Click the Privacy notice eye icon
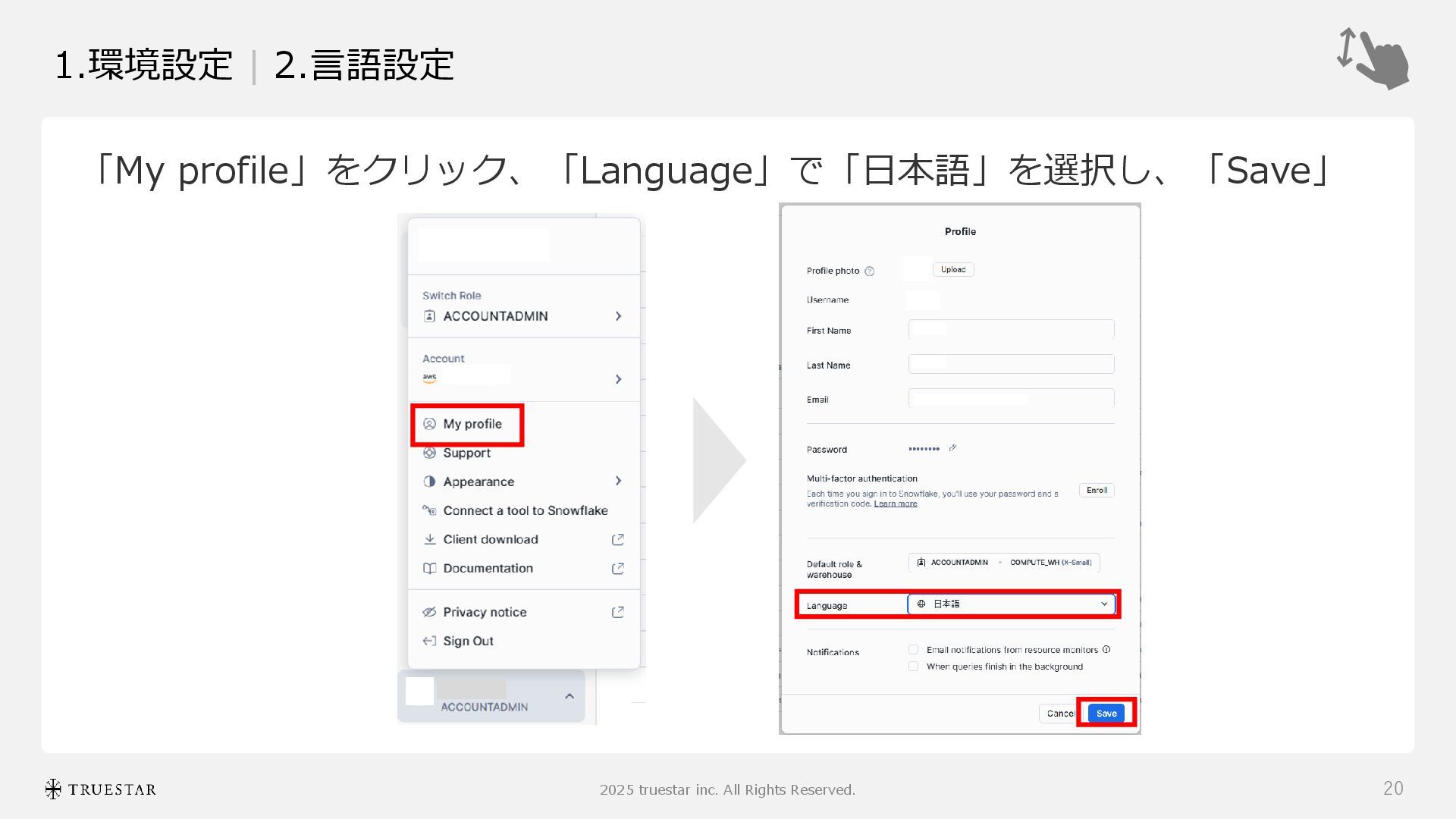 [429, 612]
